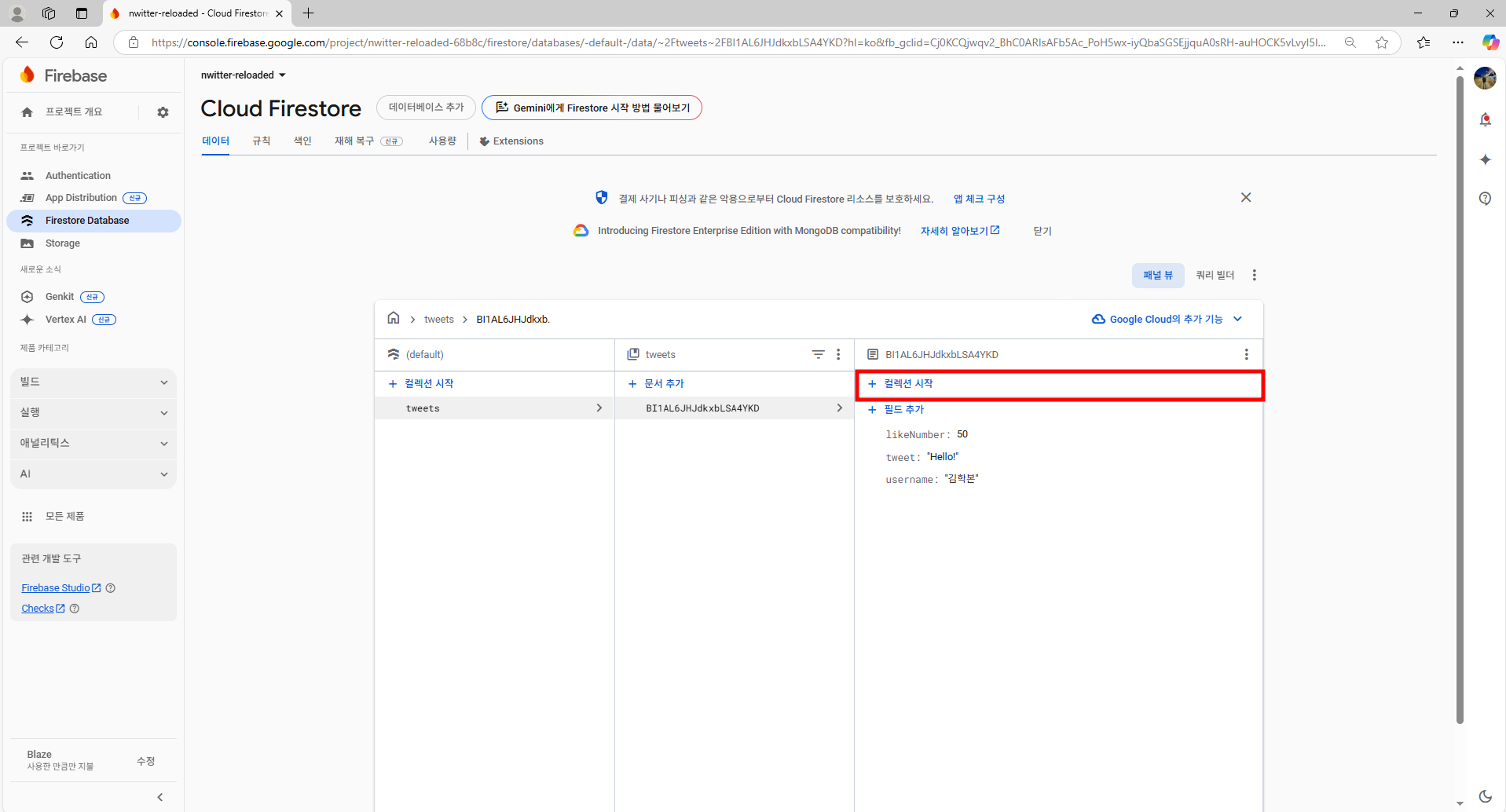
Task: Open user account avatar
Action: coord(1485,78)
